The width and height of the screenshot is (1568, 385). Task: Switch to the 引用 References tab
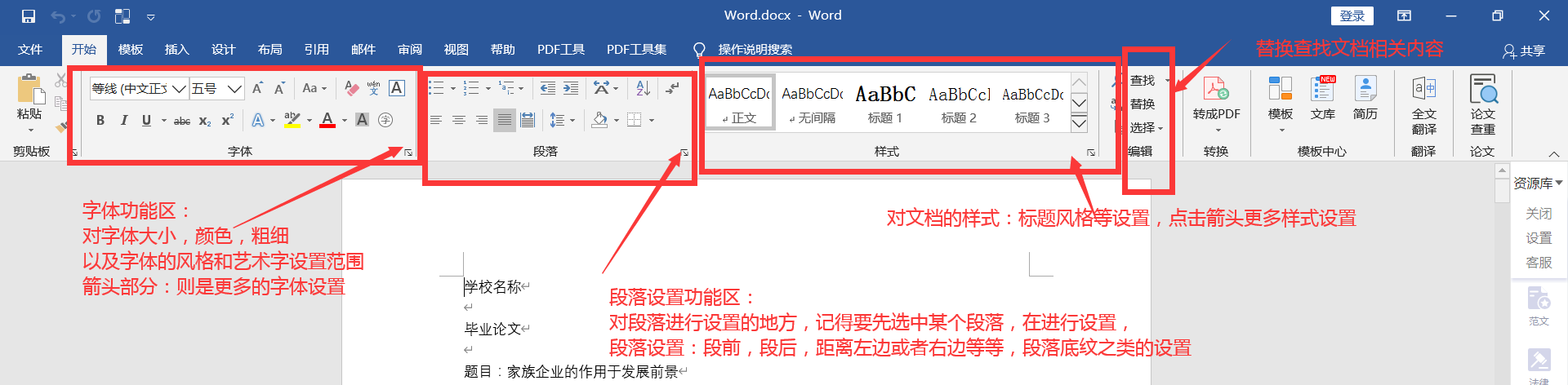(316, 50)
